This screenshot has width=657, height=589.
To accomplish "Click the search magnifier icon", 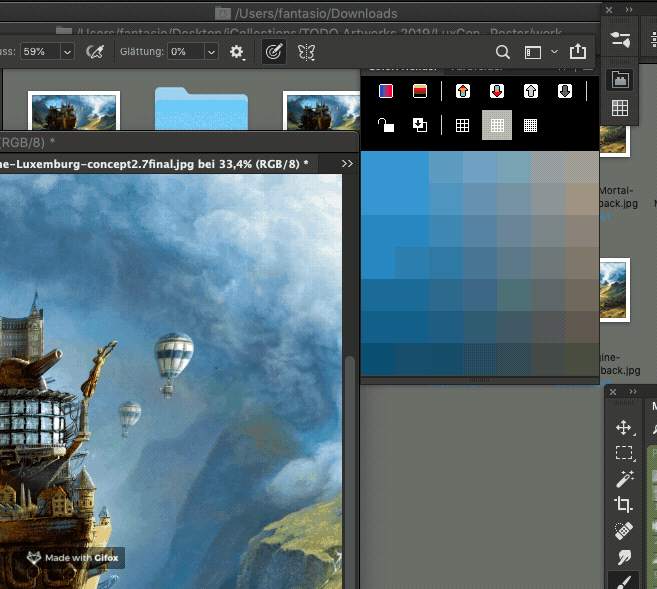I will [503, 52].
